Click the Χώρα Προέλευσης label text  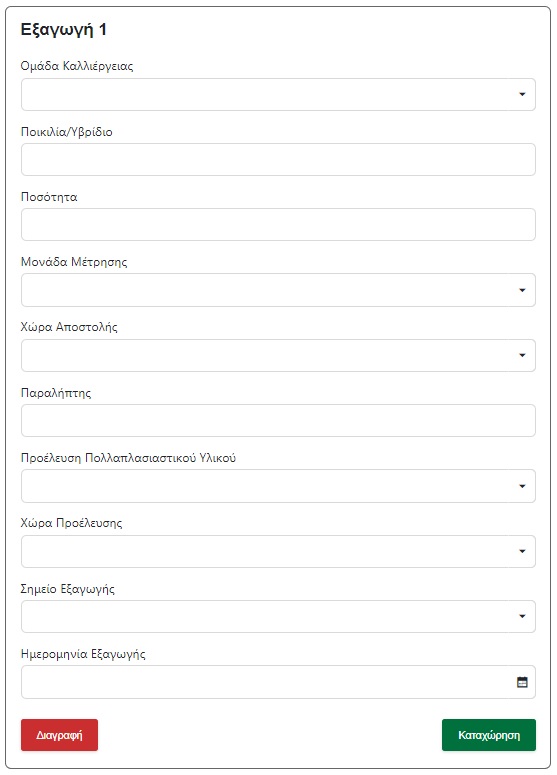click(71, 523)
